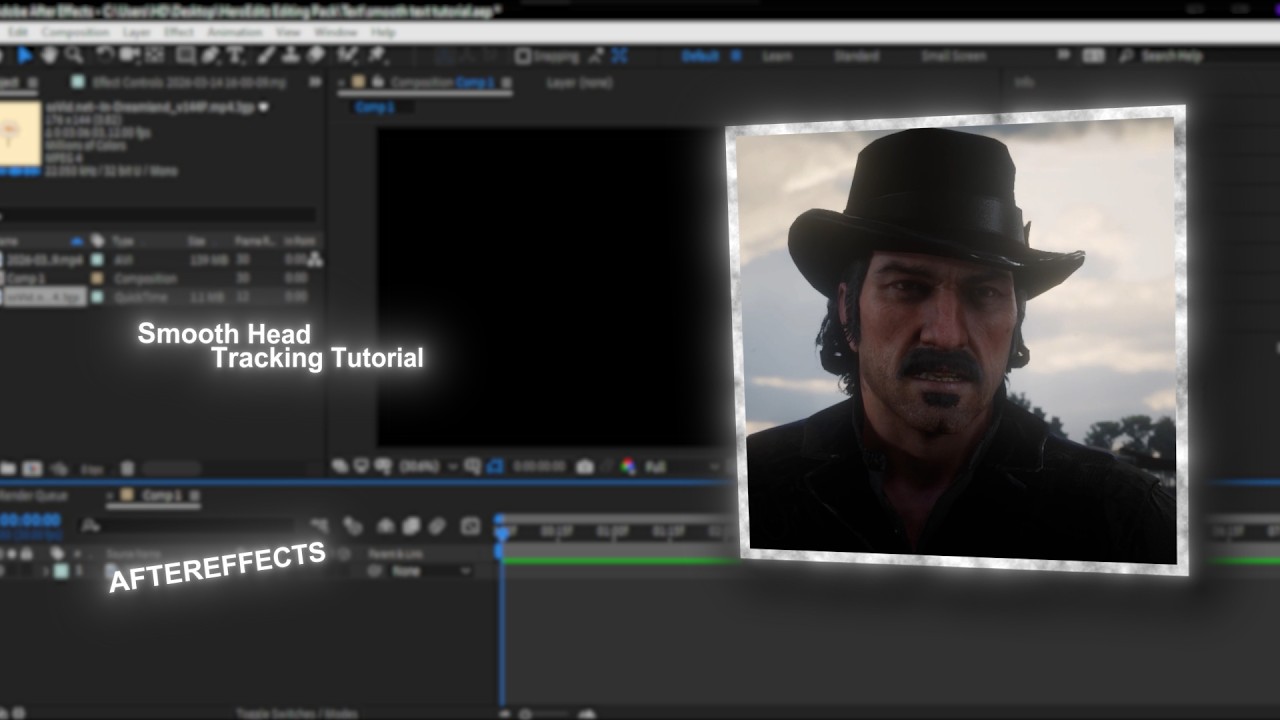The height and width of the screenshot is (720, 1280).
Task: Open the Full resolution dropdown
Action: coord(682,467)
